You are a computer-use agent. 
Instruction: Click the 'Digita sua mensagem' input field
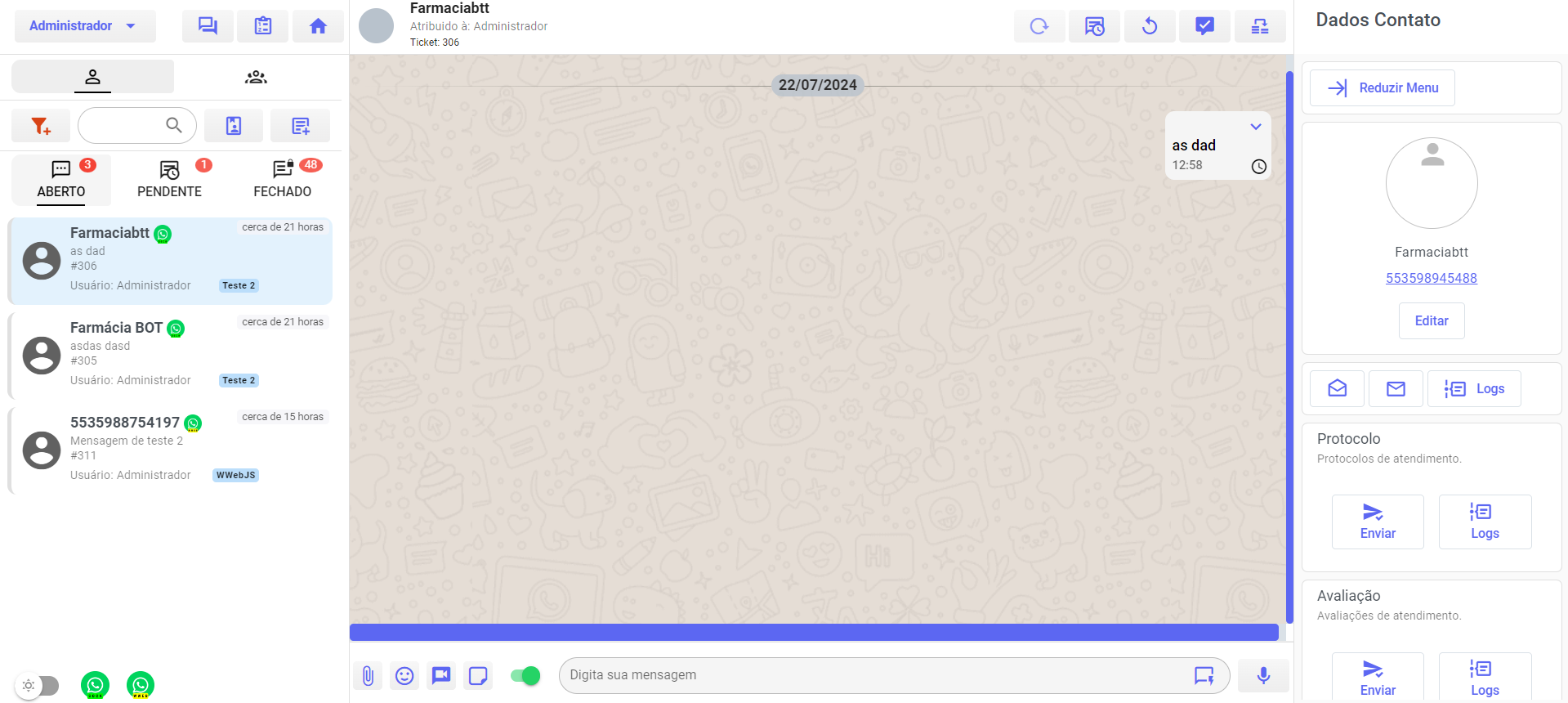point(874,675)
